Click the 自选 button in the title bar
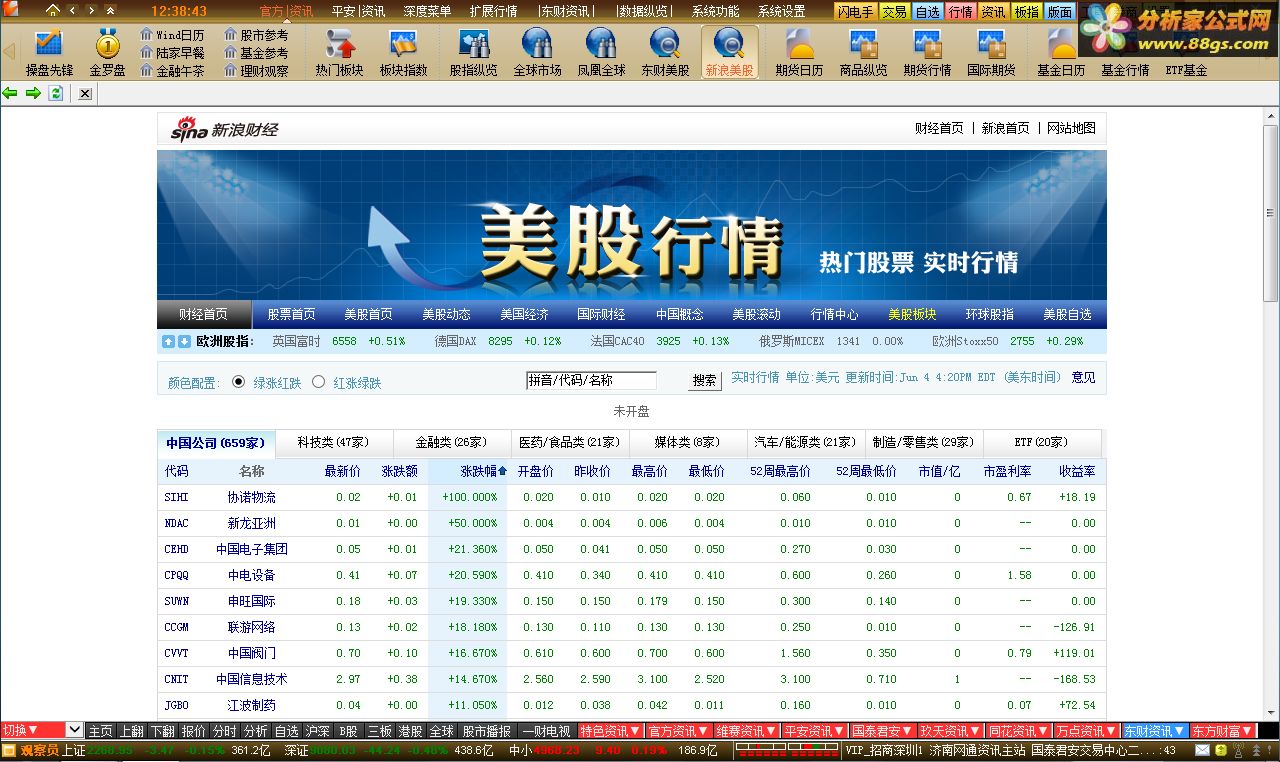This screenshot has height=762, width=1280. (928, 12)
